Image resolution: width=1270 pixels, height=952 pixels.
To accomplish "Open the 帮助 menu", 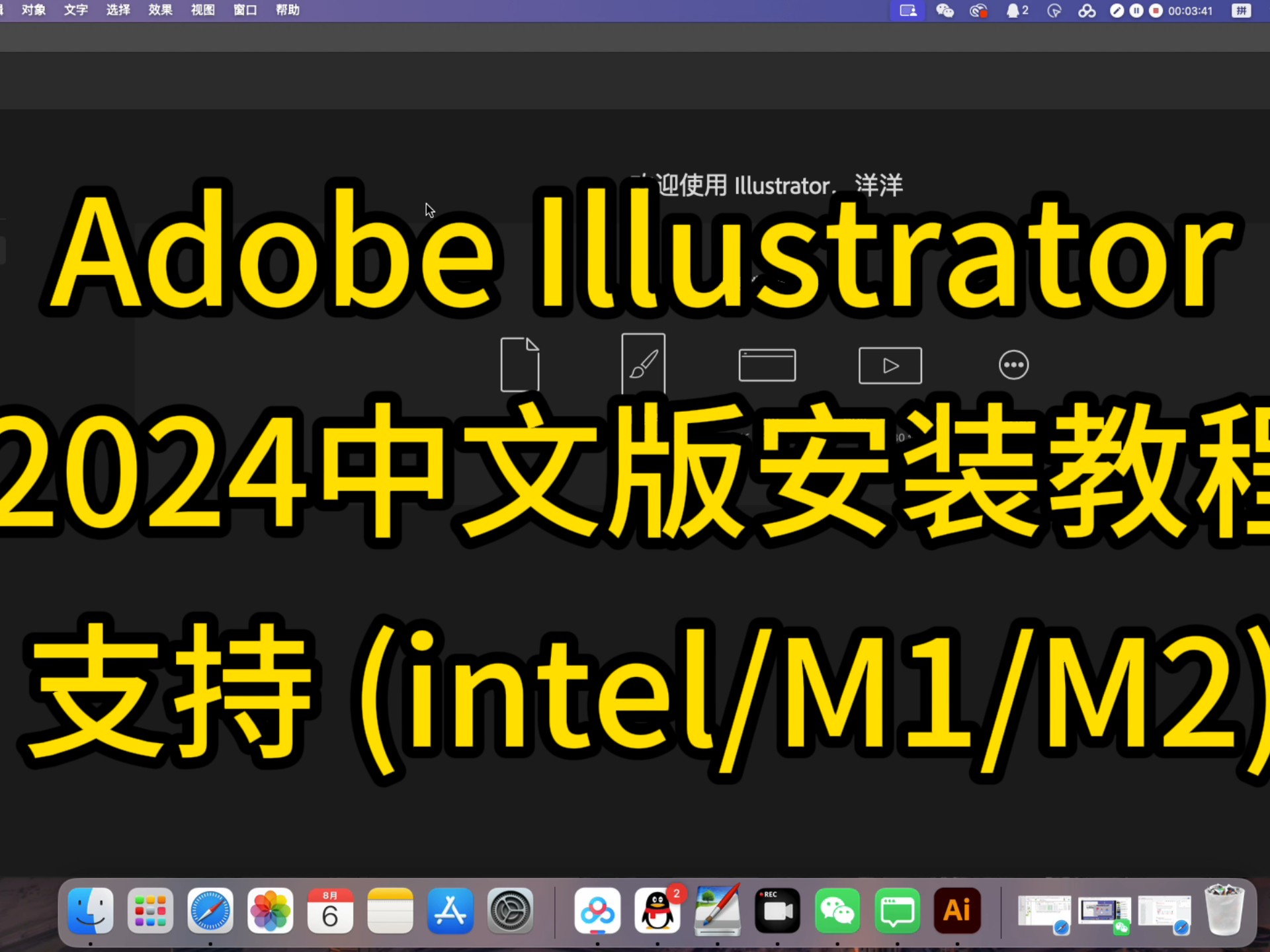I will point(287,10).
